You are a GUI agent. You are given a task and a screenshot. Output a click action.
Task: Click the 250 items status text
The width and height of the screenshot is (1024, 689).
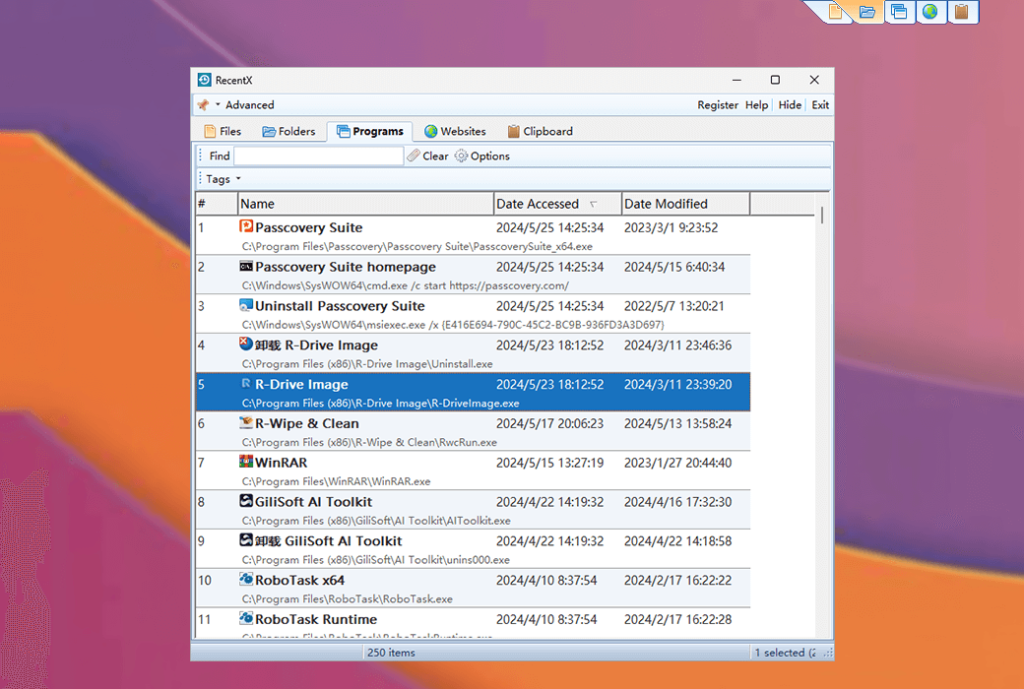tap(391, 652)
